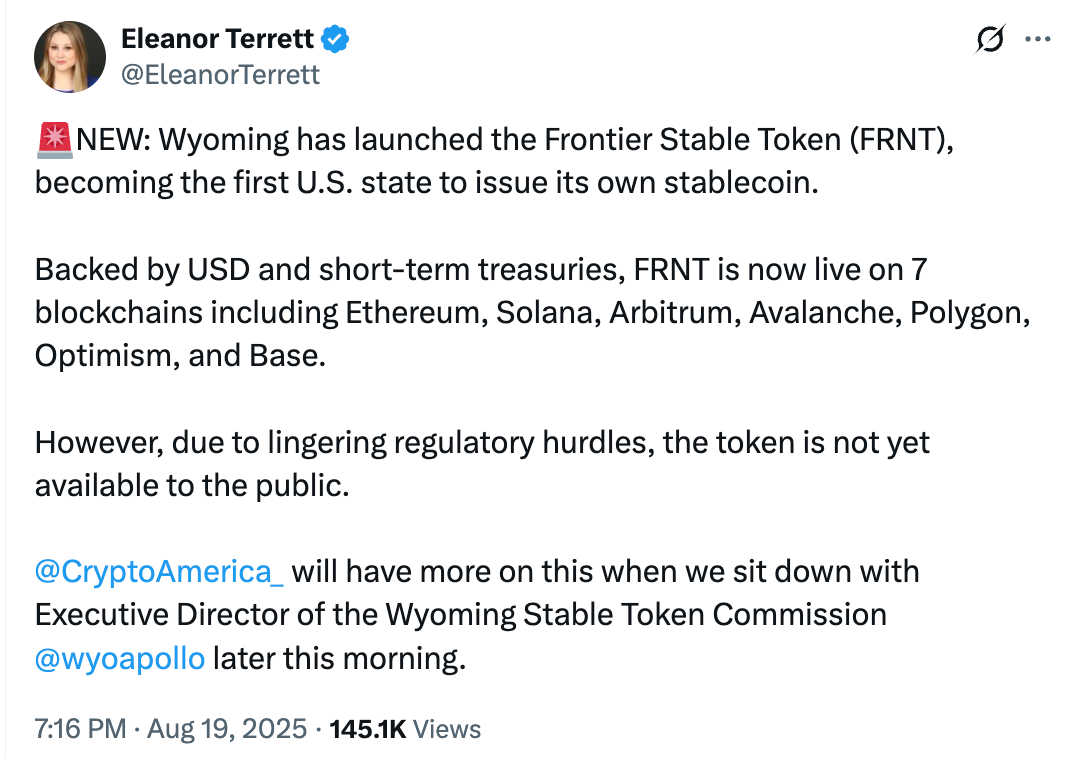
Task: Click the Views label
Action: coord(447,729)
